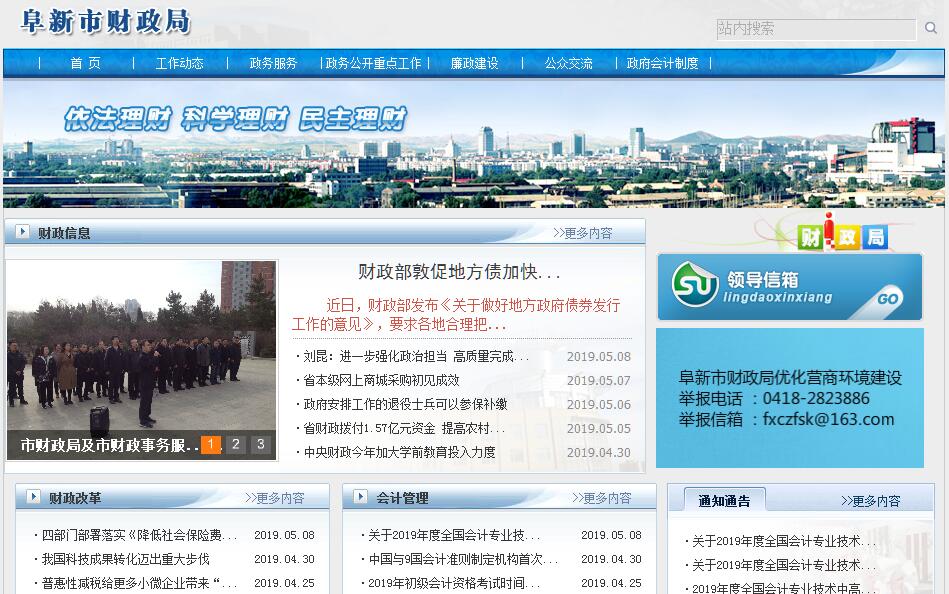Open the 政府会计制度 menu item

pyautogui.click(x=662, y=63)
